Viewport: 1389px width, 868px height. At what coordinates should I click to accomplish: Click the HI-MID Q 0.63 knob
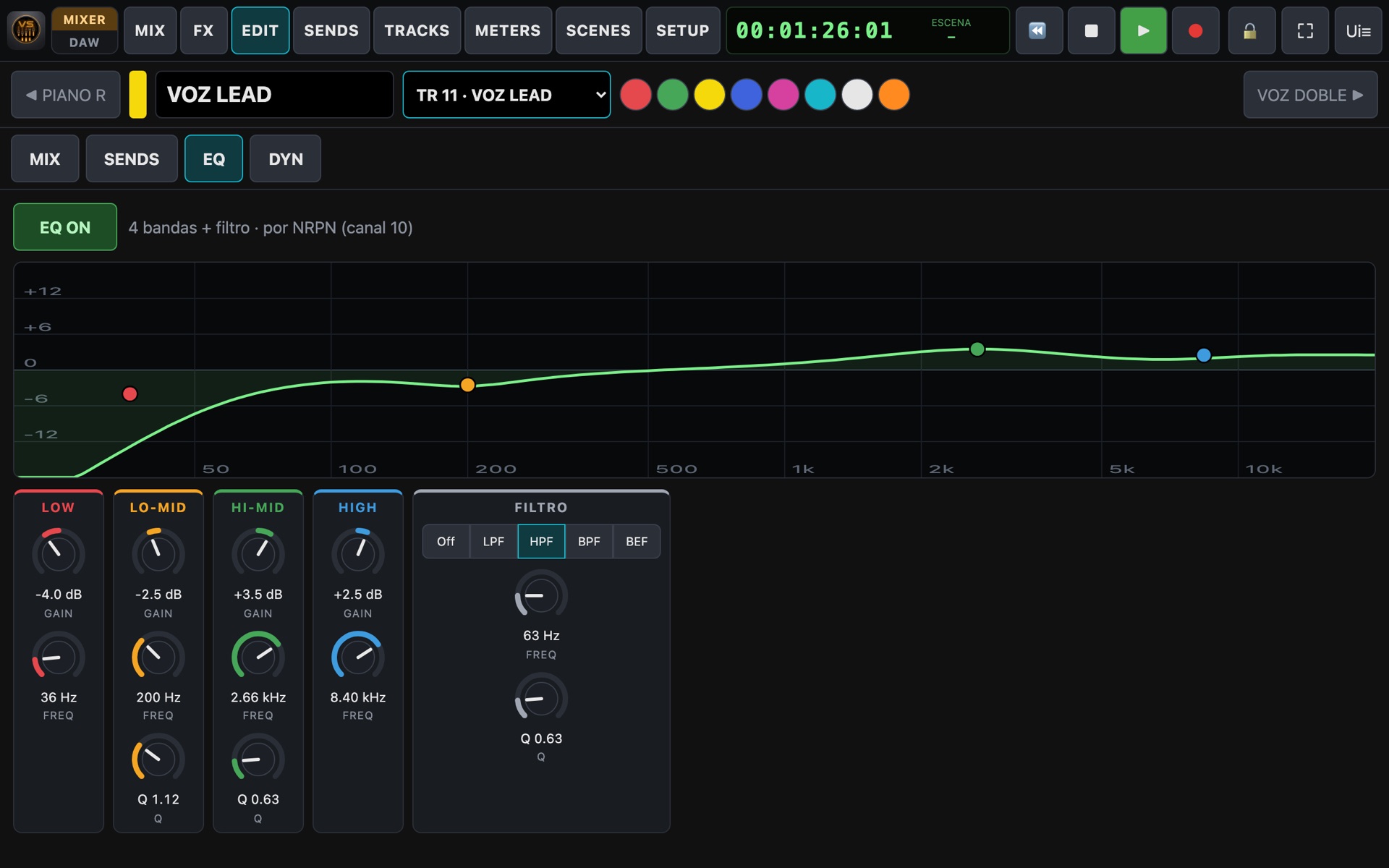[x=258, y=759]
